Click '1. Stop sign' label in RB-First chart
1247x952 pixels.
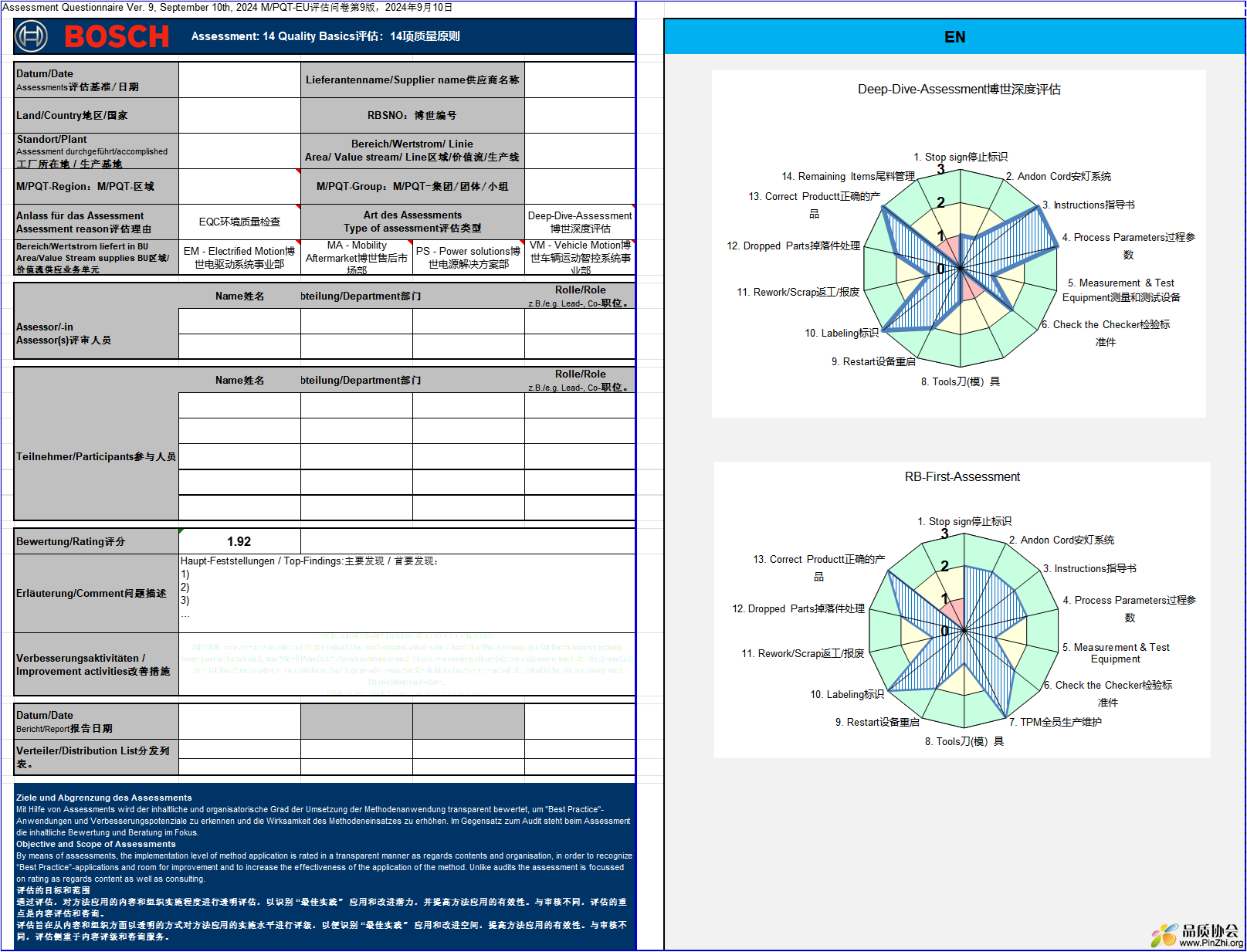pyautogui.click(x=964, y=521)
